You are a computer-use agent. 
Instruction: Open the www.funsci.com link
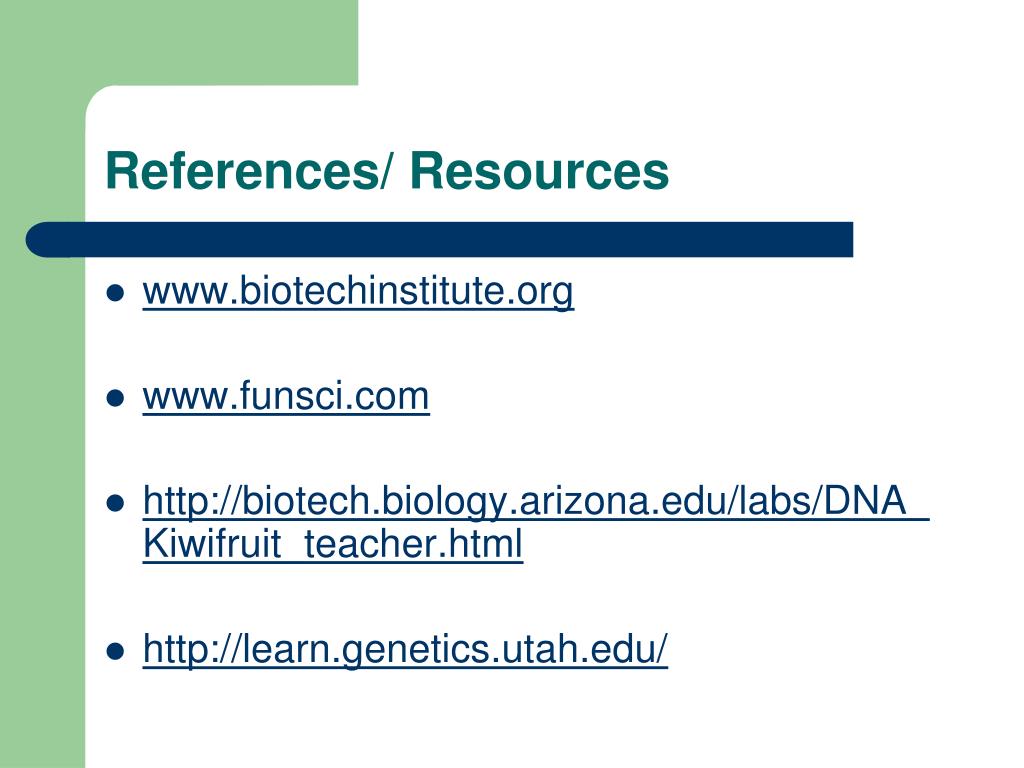[x=286, y=397]
